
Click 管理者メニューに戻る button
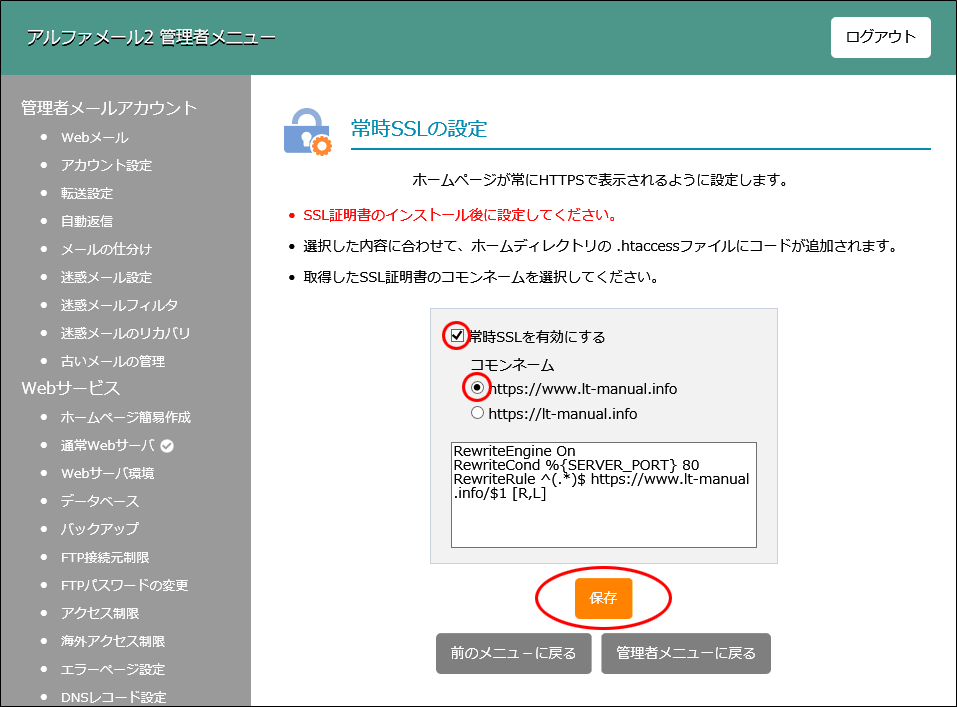[685, 653]
